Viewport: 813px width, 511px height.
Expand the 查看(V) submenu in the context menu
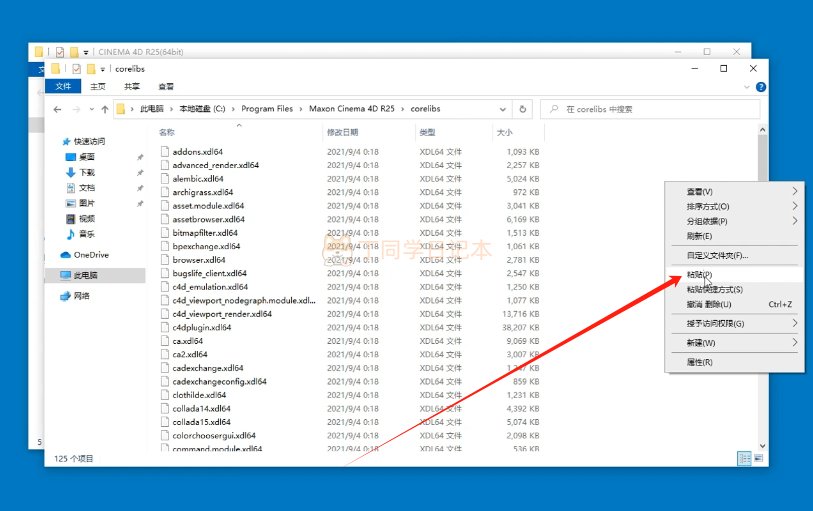(x=700, y=191)
